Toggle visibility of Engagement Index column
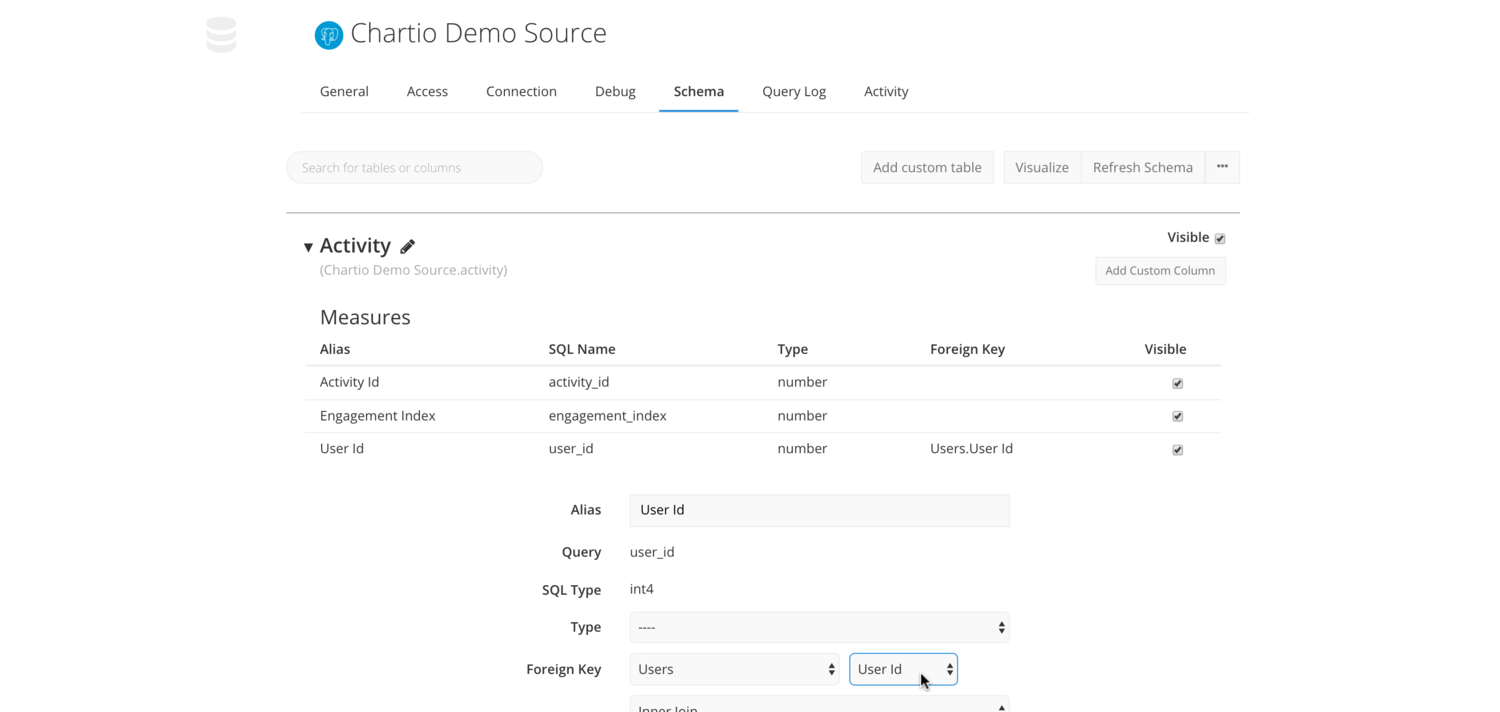This screenshot has width=1500, height=712. click(1177, 416)
